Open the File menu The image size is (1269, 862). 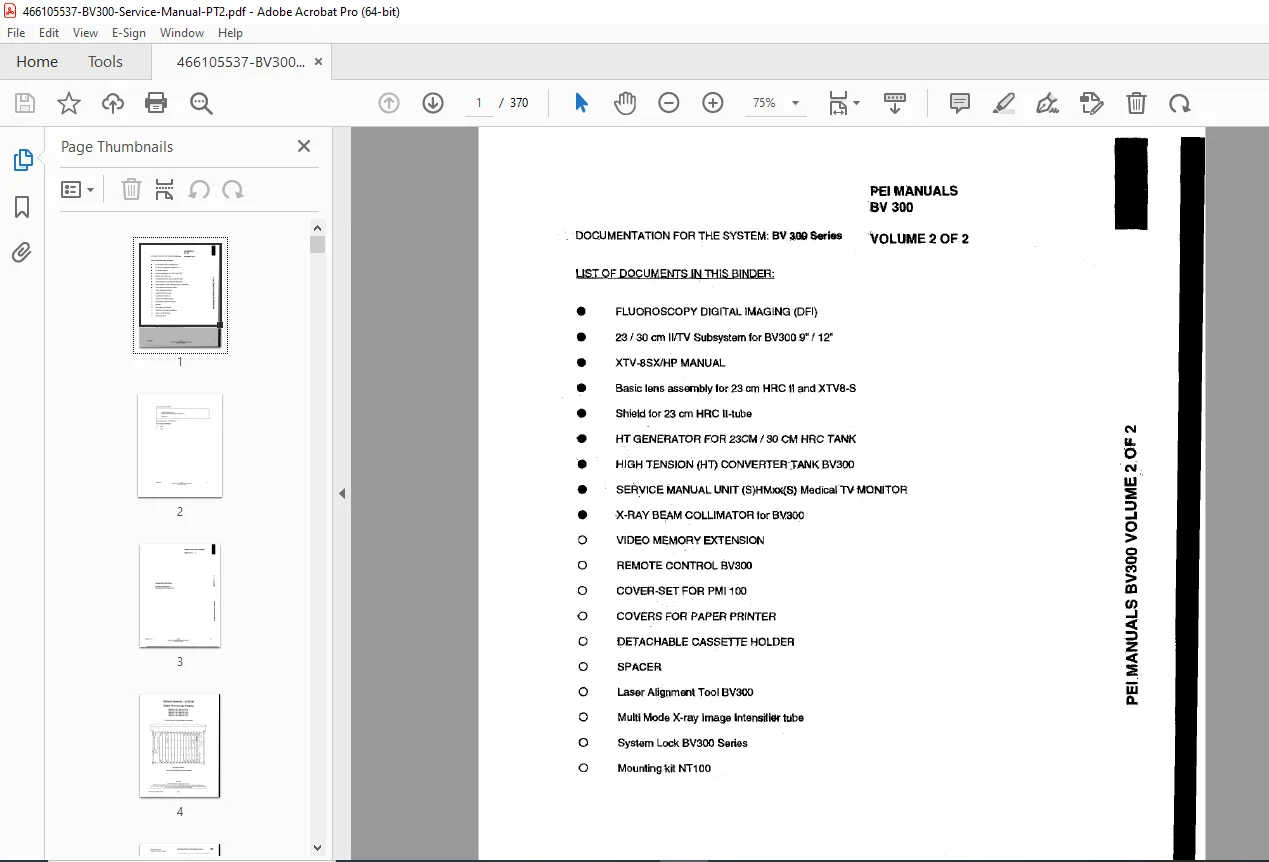[x=16, y=33]
